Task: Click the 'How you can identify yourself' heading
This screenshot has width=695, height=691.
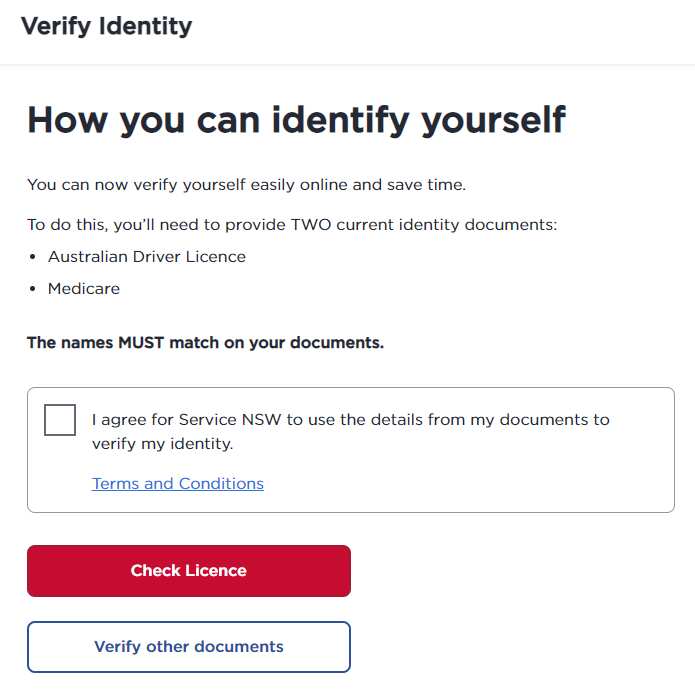Action: pos(296,120)
